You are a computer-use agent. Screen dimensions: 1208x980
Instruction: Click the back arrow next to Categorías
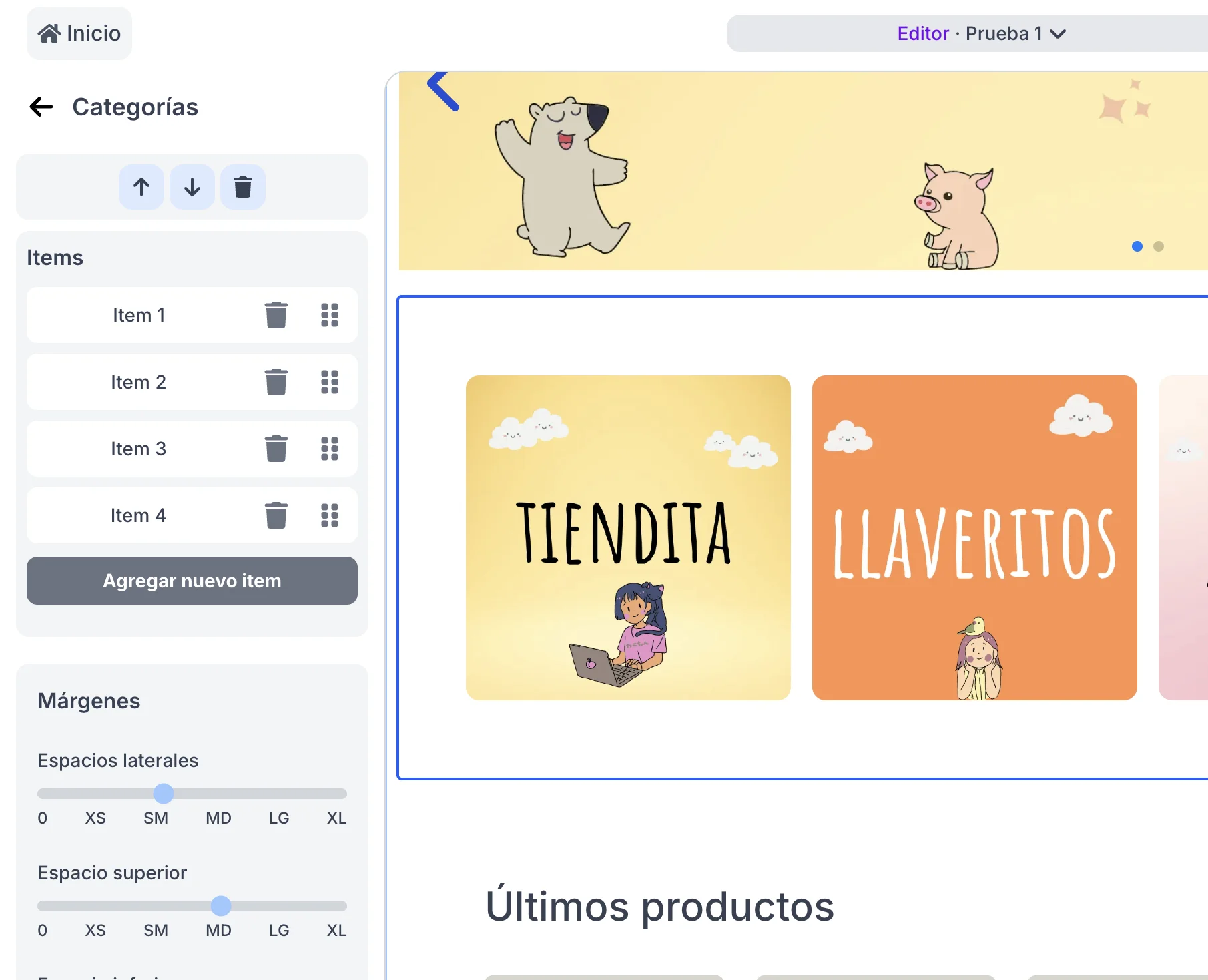41,107
